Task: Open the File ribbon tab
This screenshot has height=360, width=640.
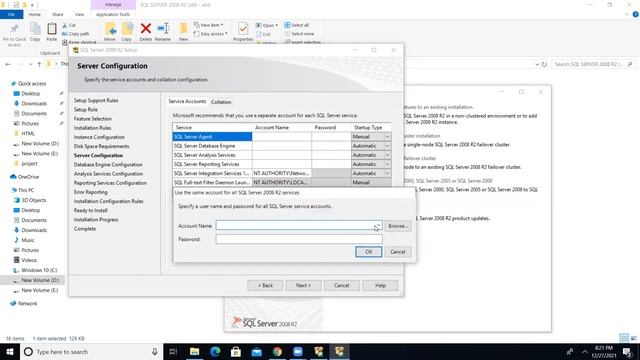Action: point(11,14)
